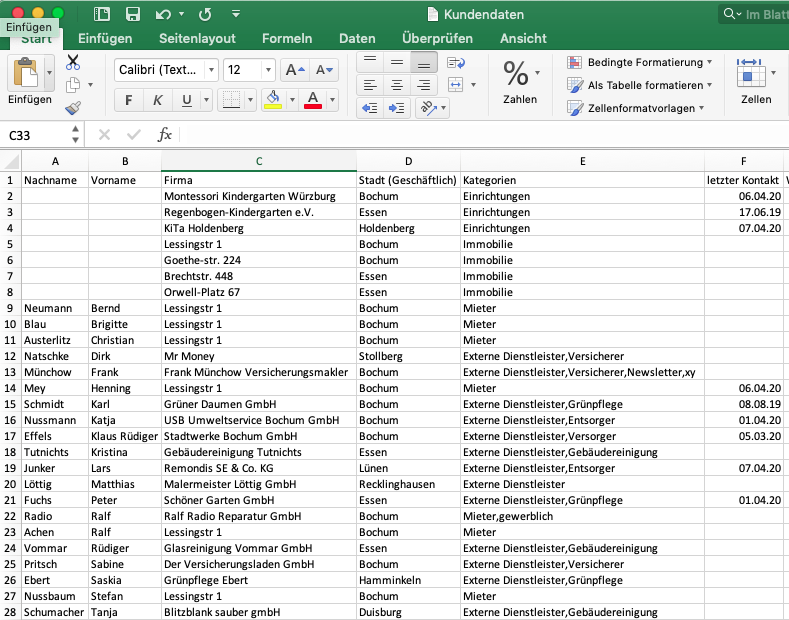
Task: Switch to the Überprüfen ribbon tab
Action: tap(437, 38)
